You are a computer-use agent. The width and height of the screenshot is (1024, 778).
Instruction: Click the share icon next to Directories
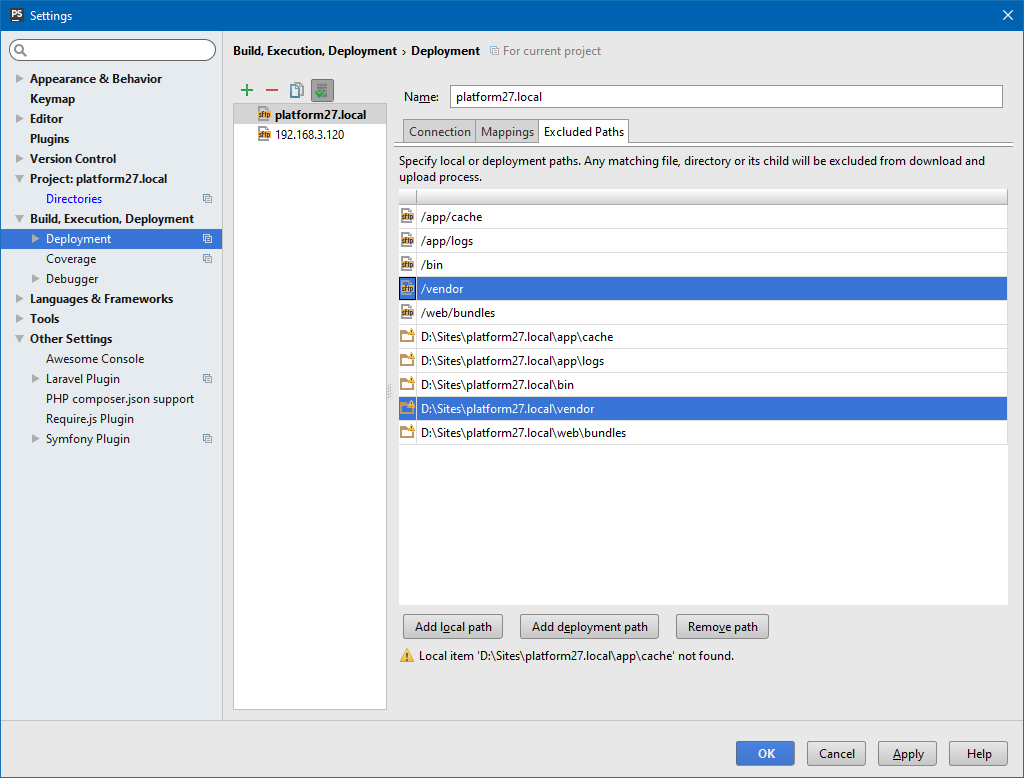coord(207,199)
